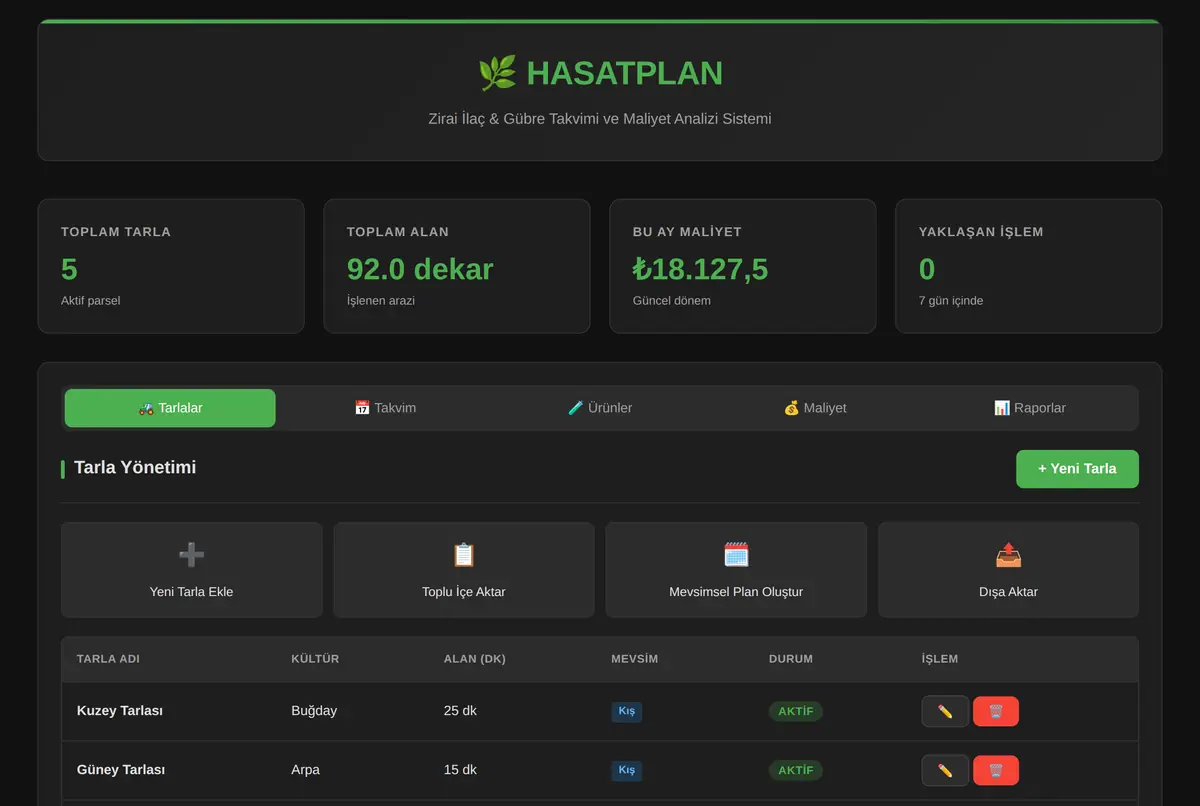Click calendar icon on Mevsimsel Plan Oluştur
The image size is (1200, 806).
tap(736, 554)
